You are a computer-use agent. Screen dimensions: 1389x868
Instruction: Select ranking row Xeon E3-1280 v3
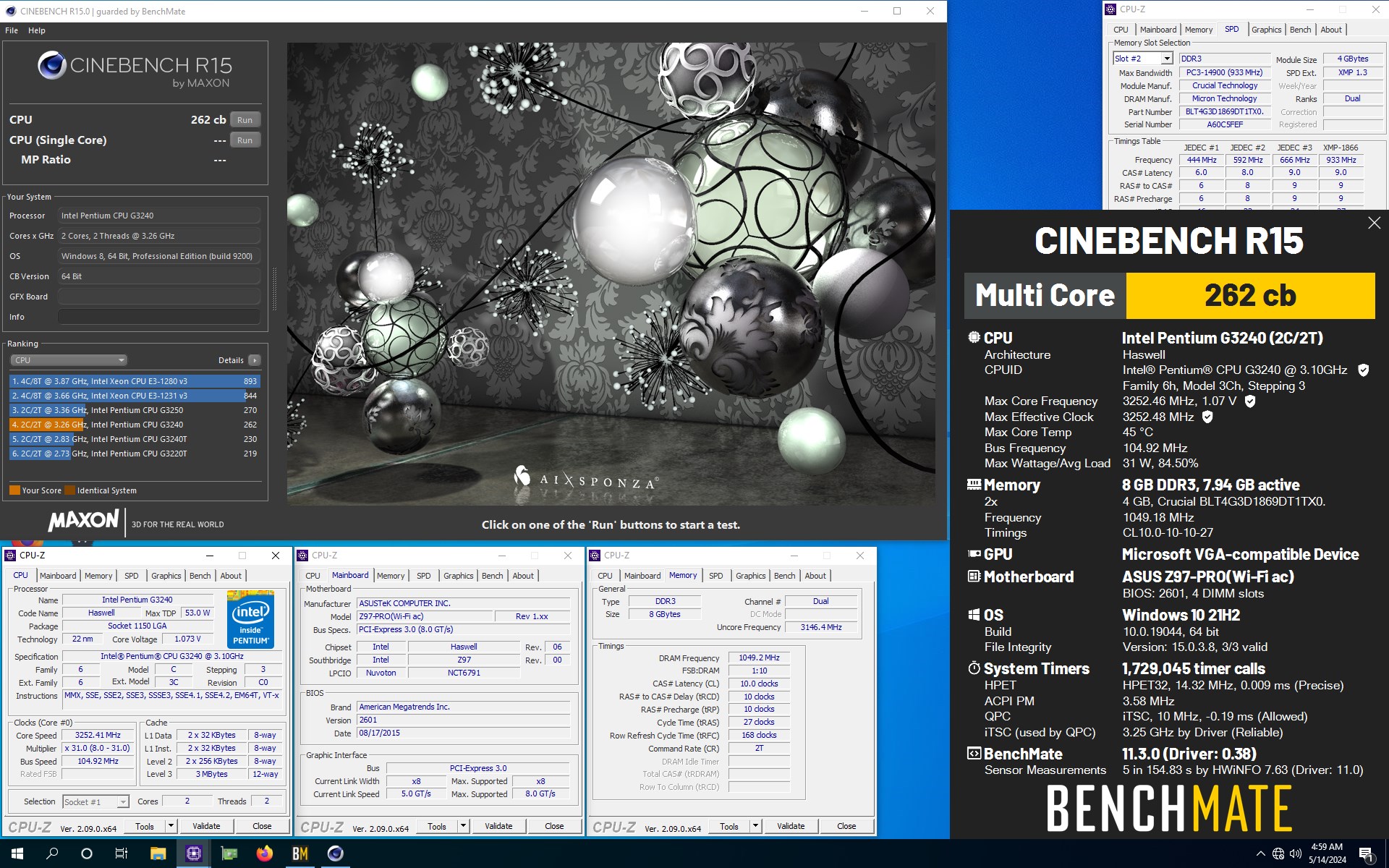coord(135,381)
